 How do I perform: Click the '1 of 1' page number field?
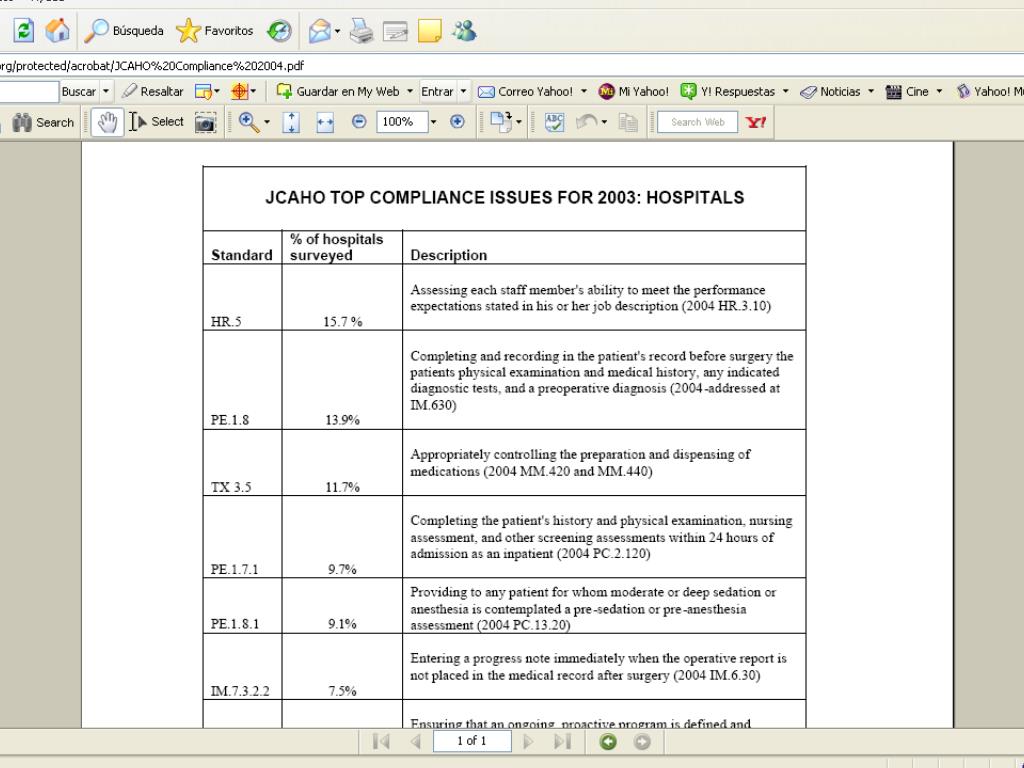click(472, 741)
